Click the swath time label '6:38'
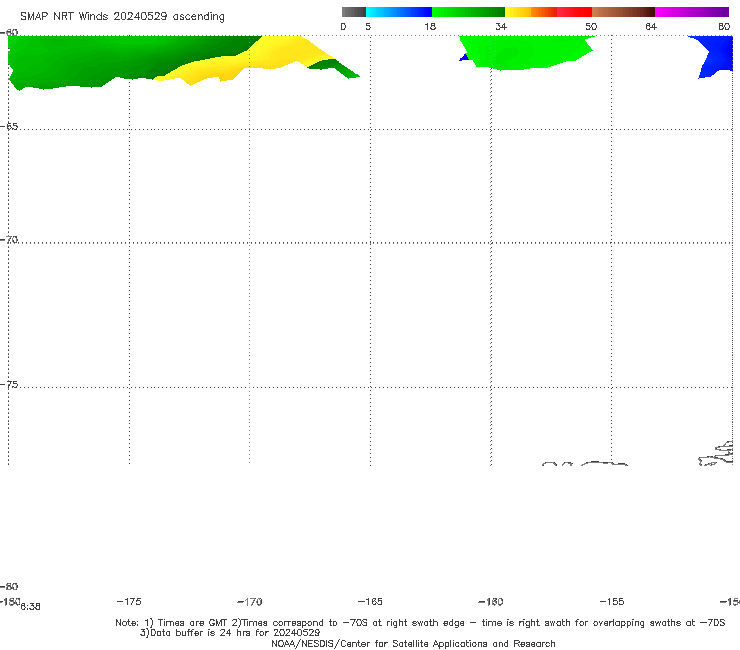 tap(30, 607)
